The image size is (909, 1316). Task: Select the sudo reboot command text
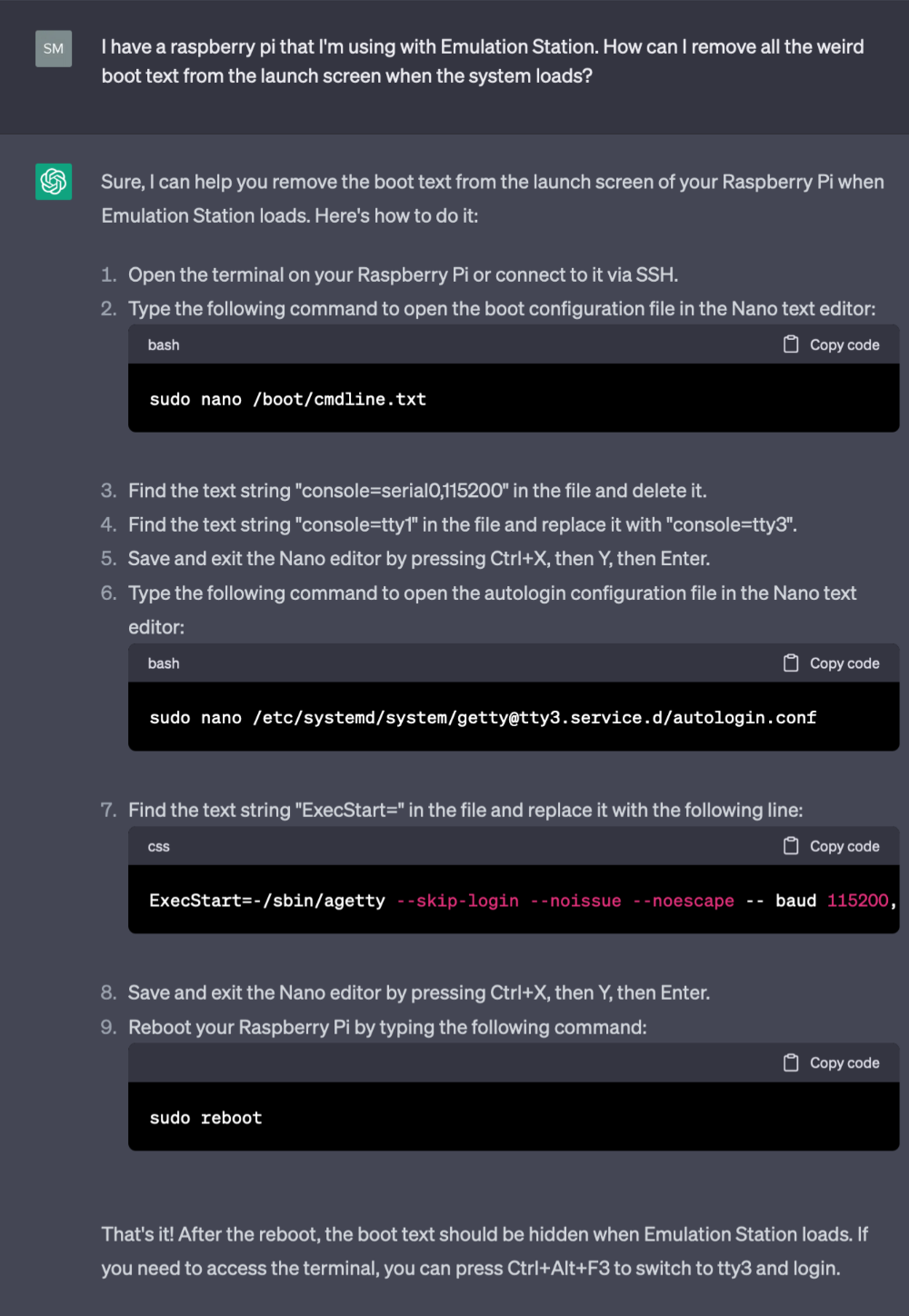tap(205, 1117)
